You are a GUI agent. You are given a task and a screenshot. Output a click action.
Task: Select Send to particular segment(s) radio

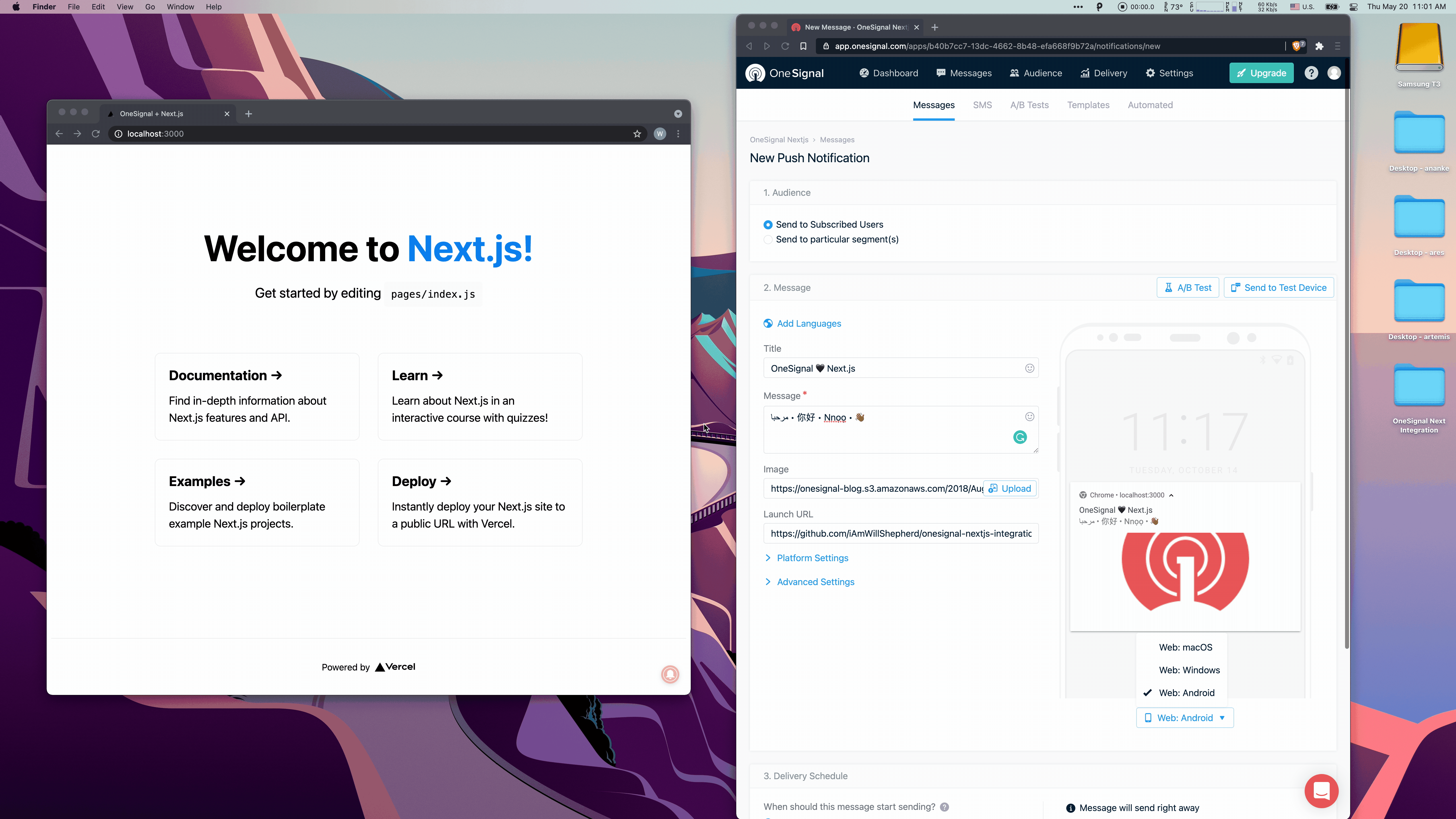point(768,240)
